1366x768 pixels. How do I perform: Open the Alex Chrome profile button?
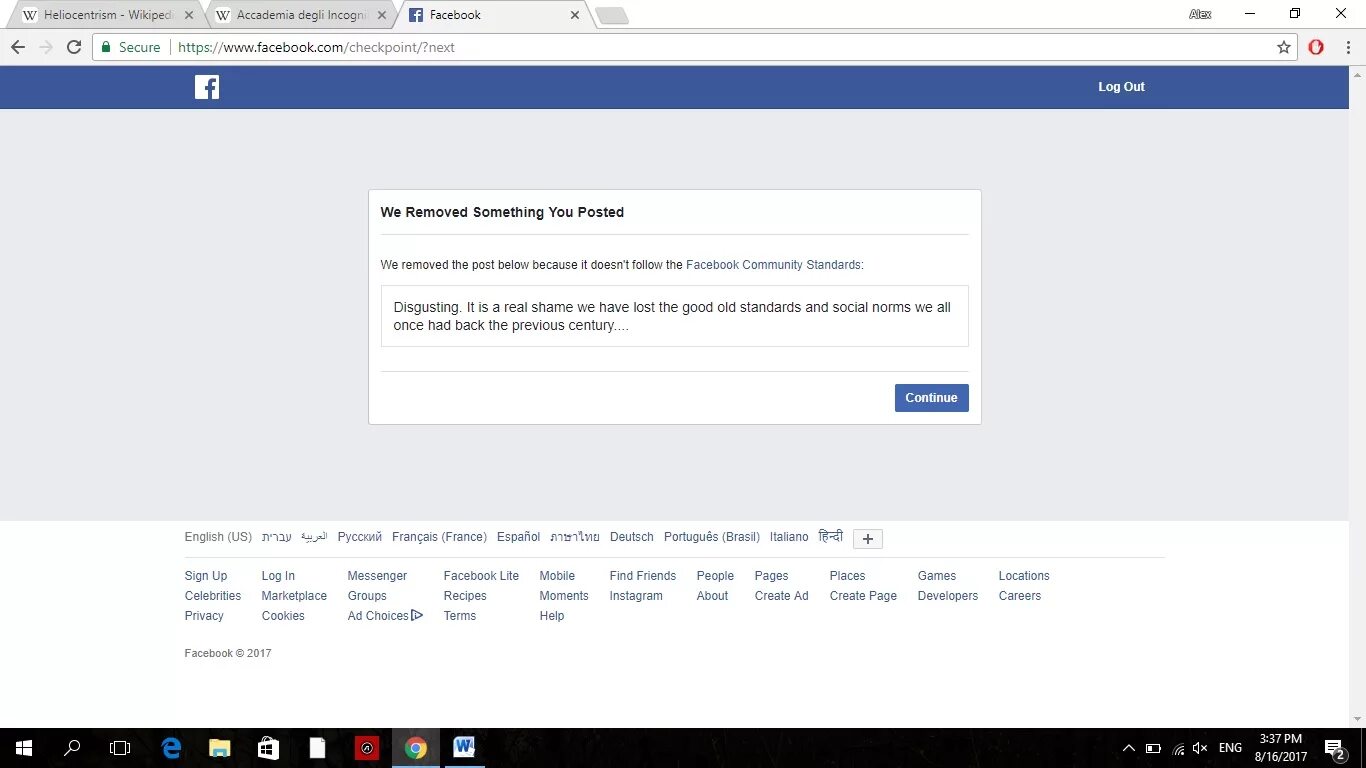tap(1200, 14)
